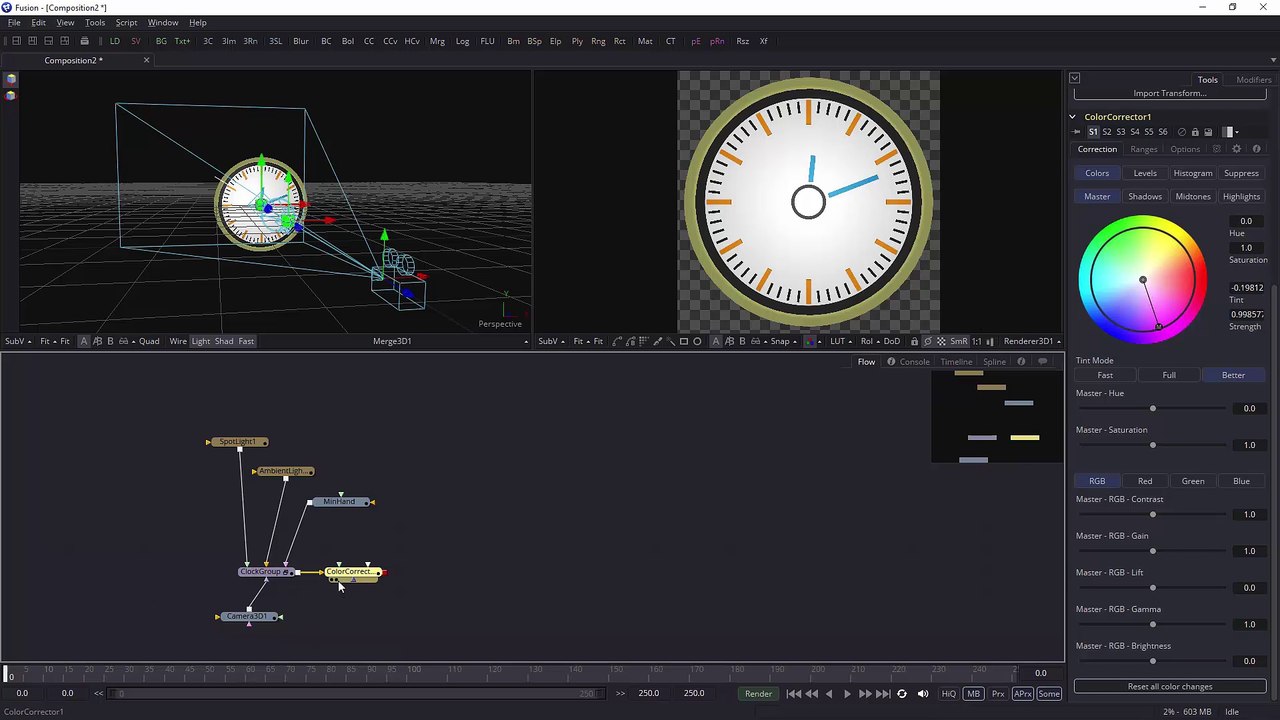Click the Master - Saturation slider handle
Screen dimensions: 1280x720
tap(1153, 445)
